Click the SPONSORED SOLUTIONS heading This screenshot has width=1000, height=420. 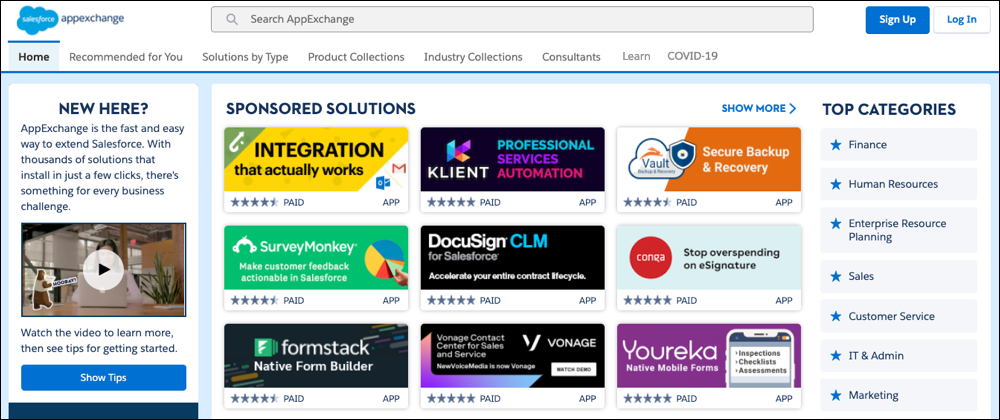point(321,108)
